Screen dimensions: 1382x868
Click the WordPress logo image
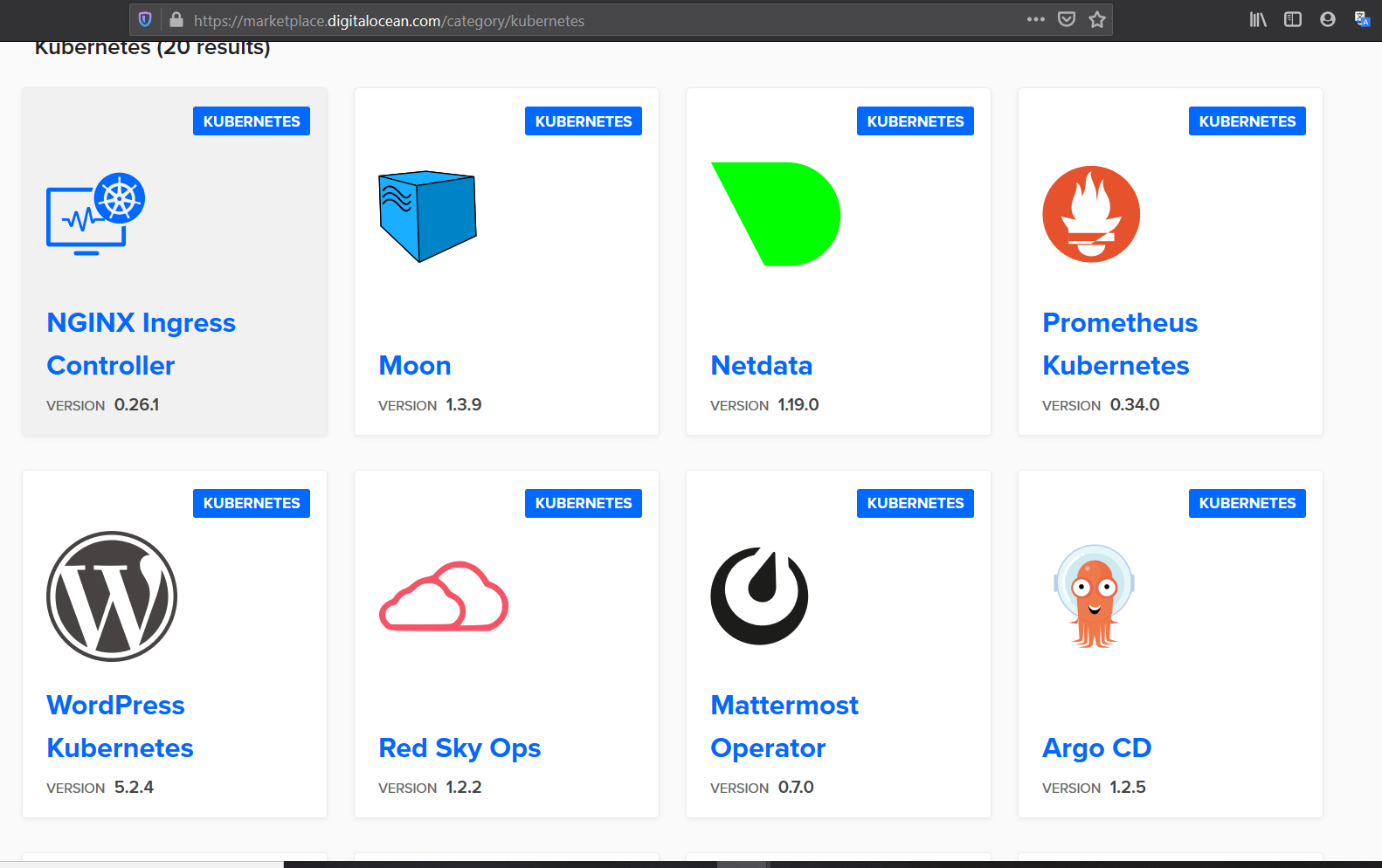pyautogui.click(x=112, y=596)
